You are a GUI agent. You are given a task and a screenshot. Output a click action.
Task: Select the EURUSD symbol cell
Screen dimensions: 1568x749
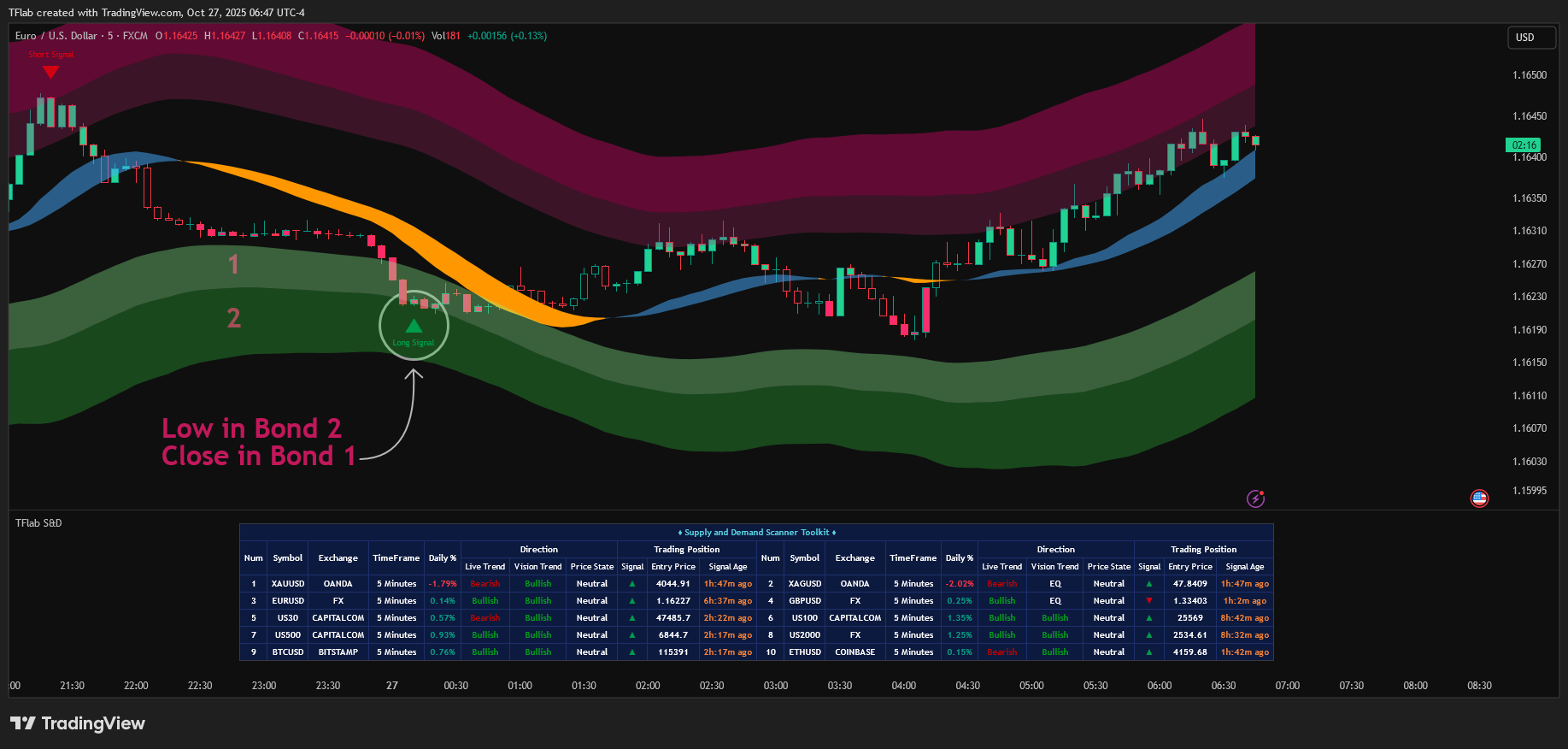[288, 601]
